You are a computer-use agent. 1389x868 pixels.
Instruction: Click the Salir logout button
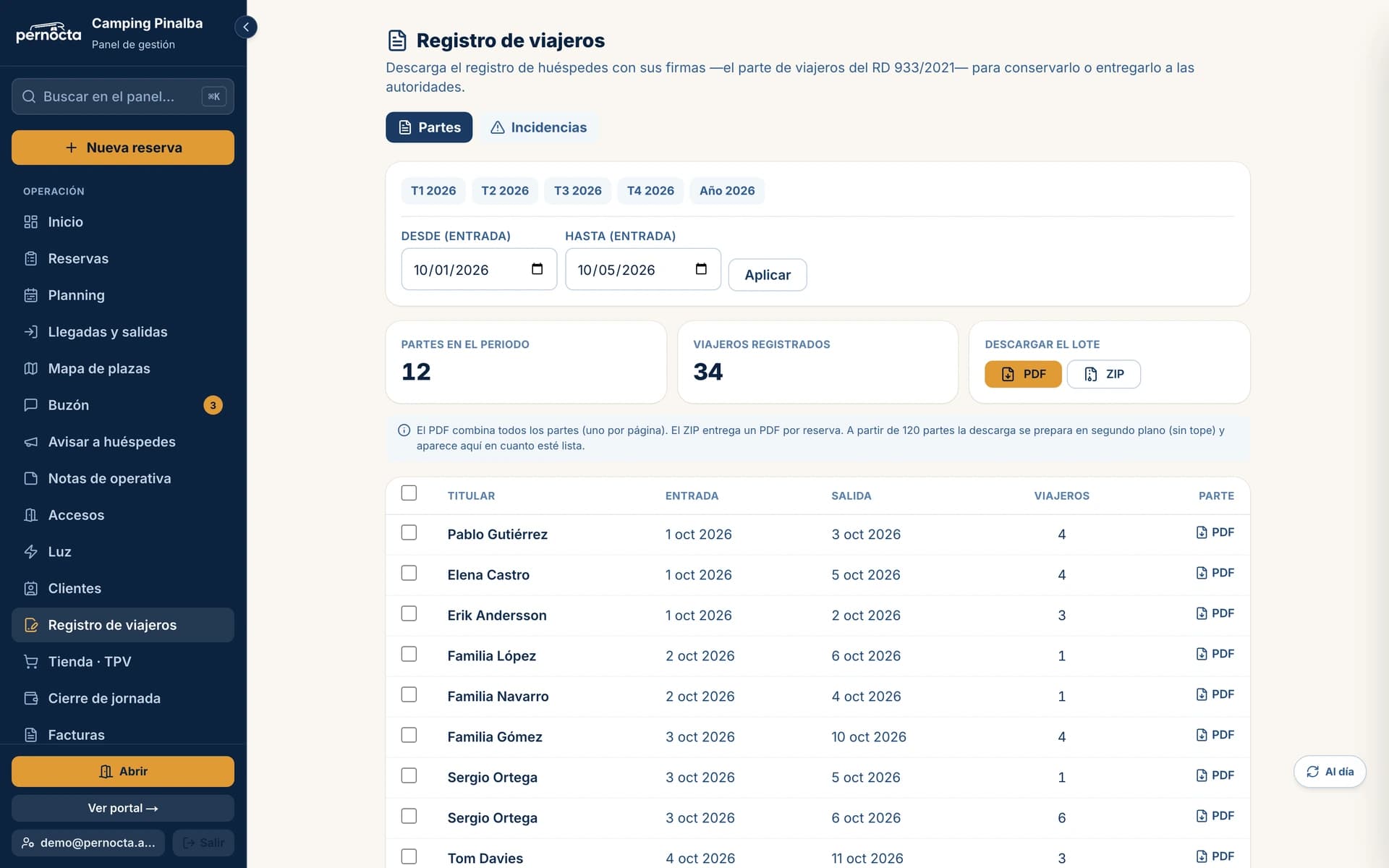203,843
